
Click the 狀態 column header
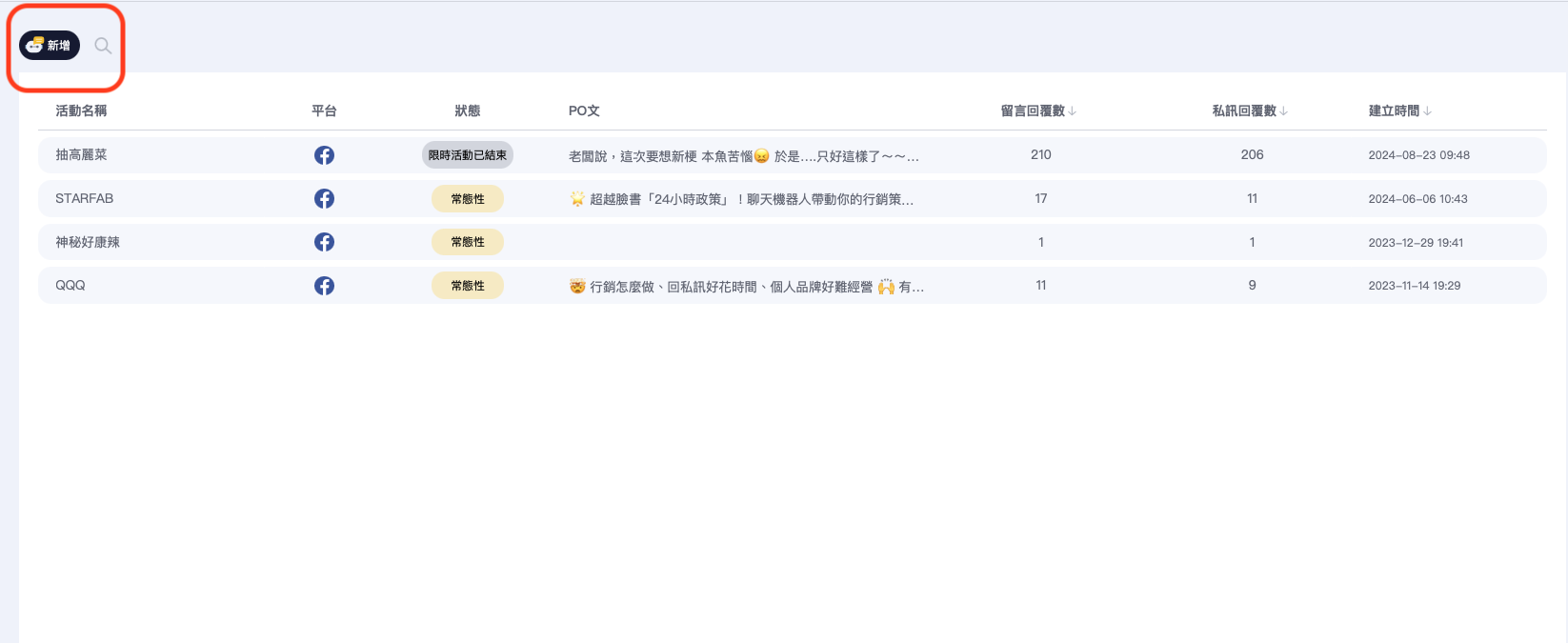click(468, 111)
